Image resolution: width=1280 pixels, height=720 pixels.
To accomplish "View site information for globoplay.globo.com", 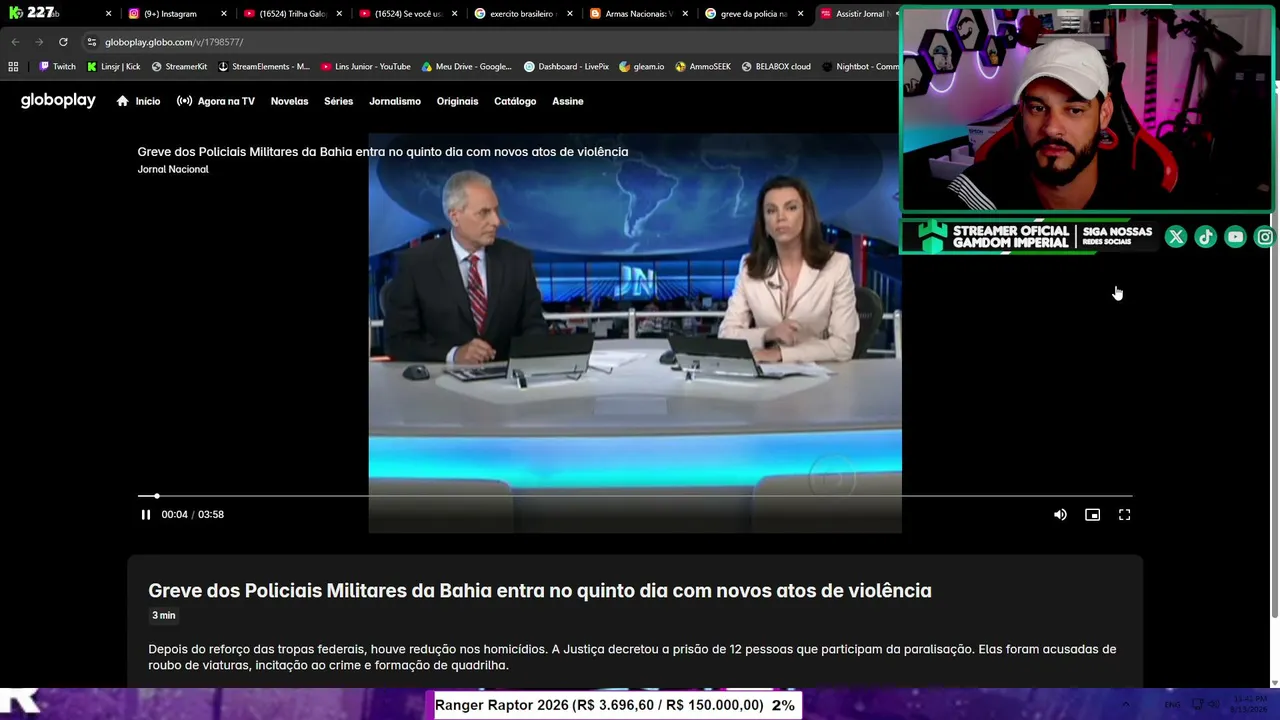I will (x=92, y=42).
